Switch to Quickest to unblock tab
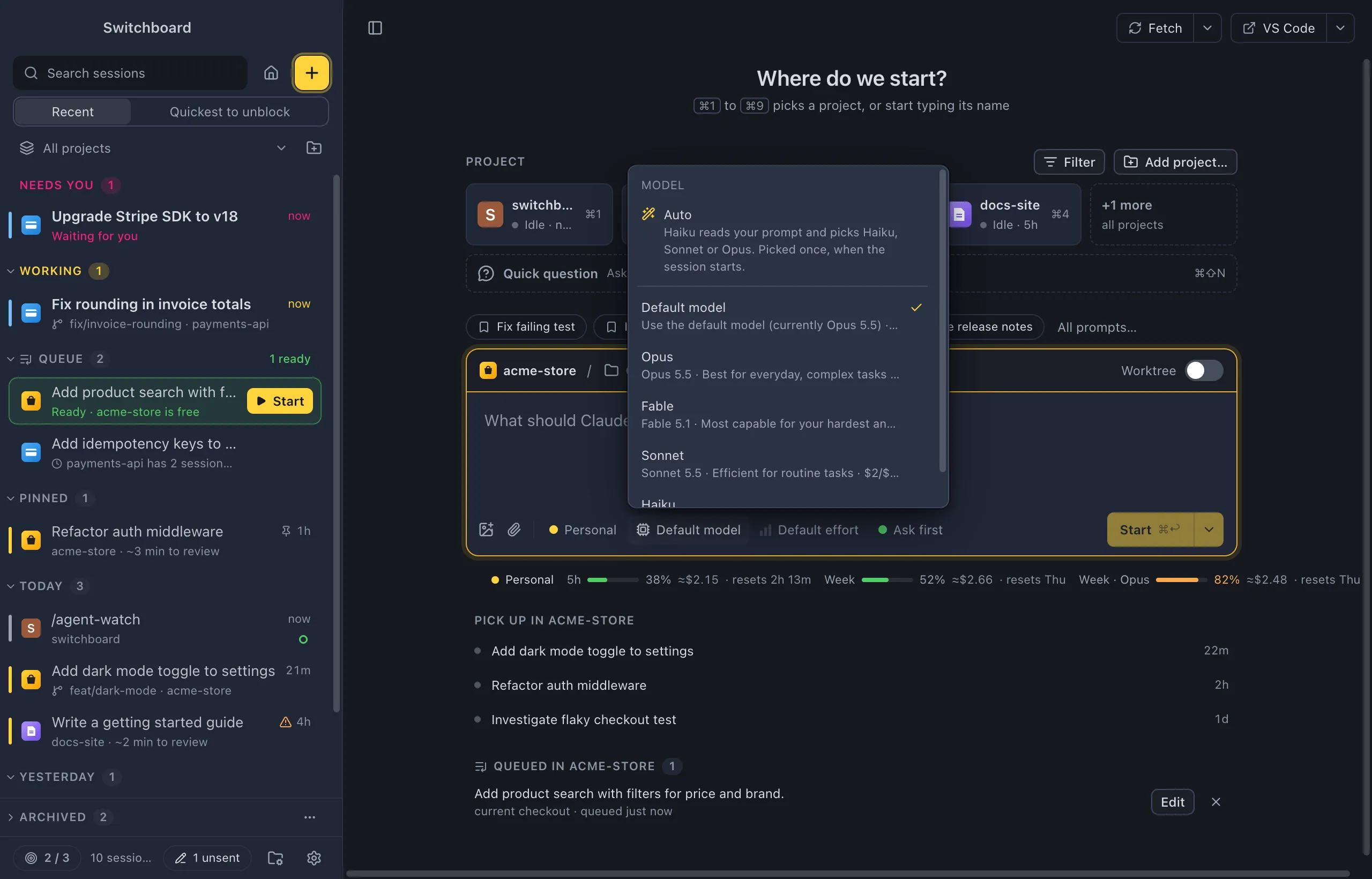This screenshot has width=1372, height=879. click(229, 112)
